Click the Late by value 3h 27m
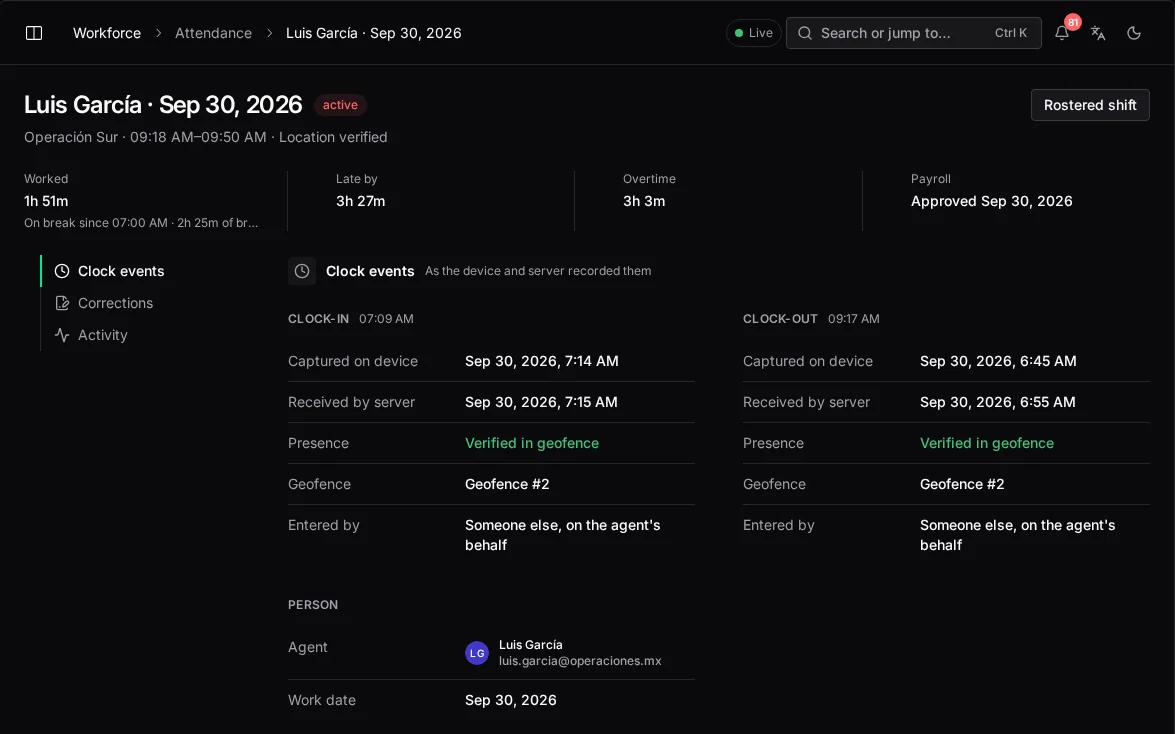This screenshot has height=734, width=1175. (x=360, y=201)
